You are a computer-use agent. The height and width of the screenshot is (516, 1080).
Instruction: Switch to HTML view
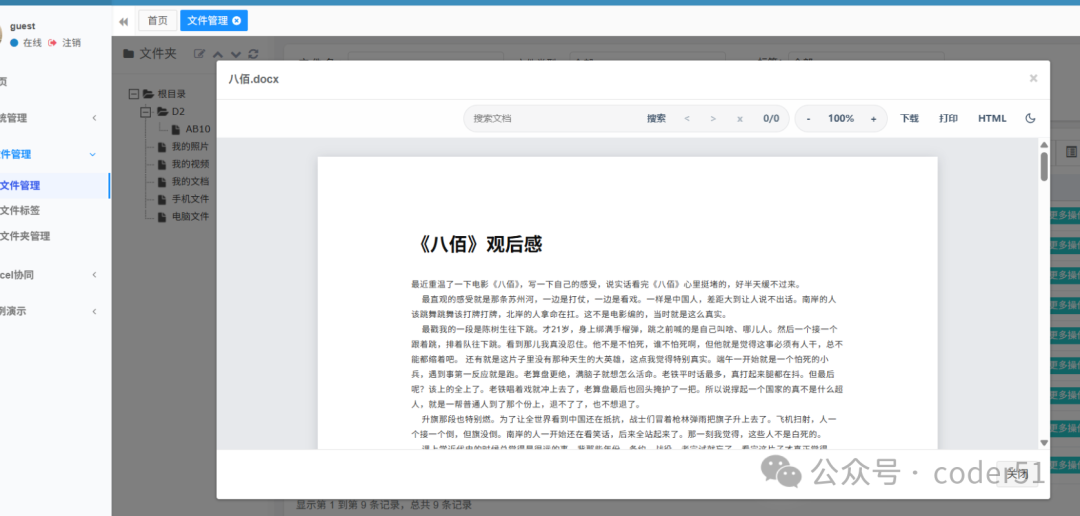click(x=992, y=118)
